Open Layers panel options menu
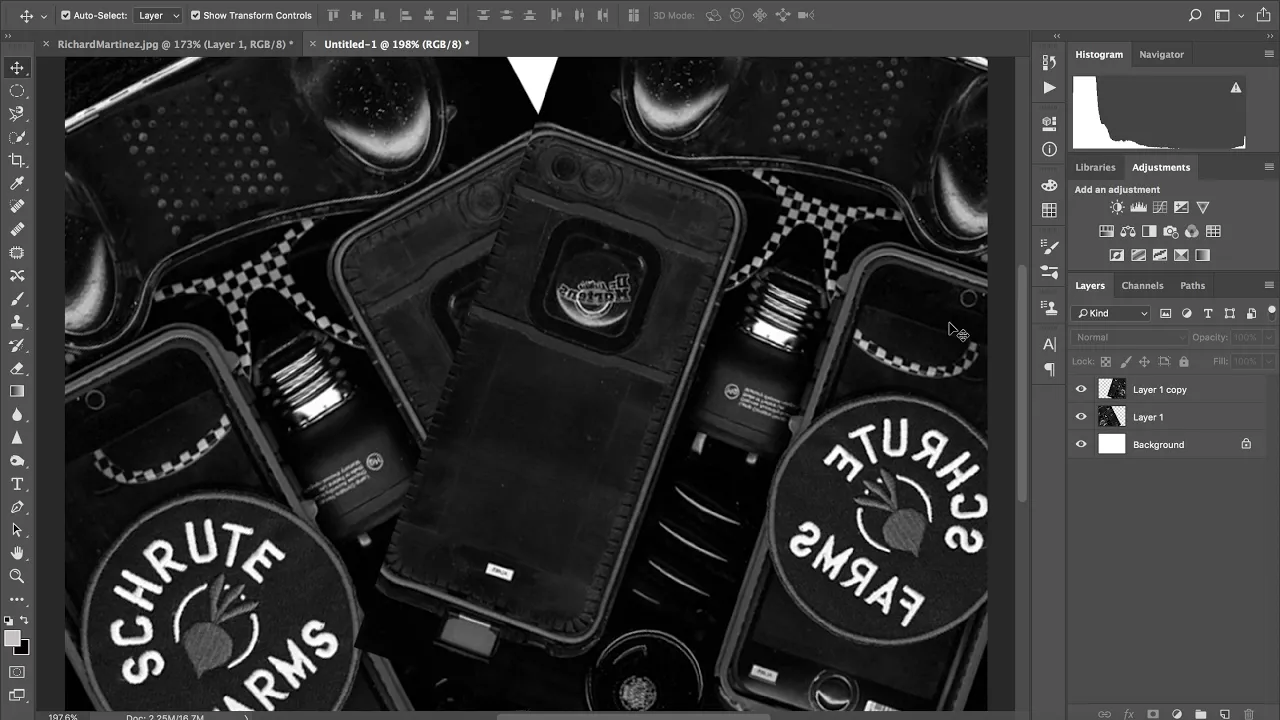 pyautogui.click(x=1269, y=285)
